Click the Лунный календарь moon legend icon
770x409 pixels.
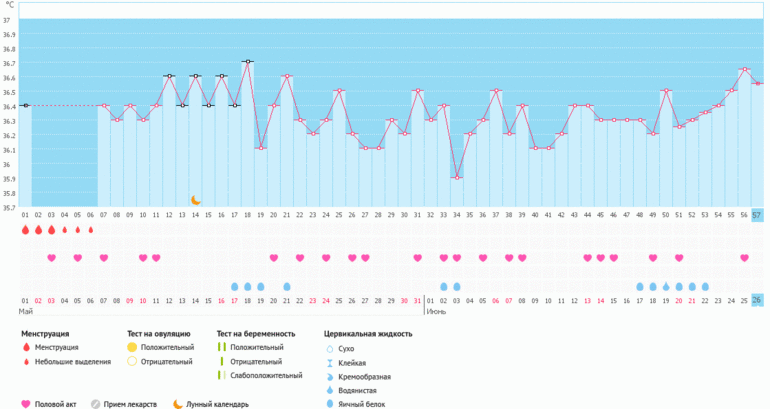point(177,404)
